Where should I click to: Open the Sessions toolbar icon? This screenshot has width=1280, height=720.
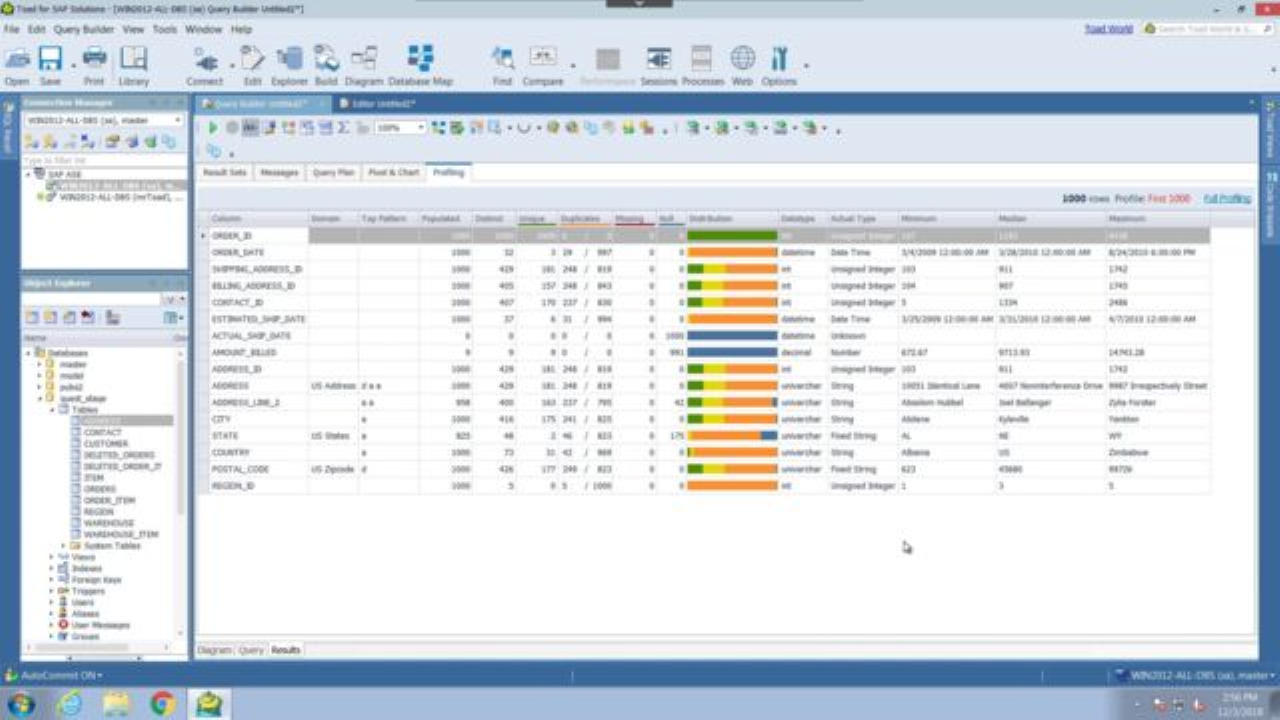coord(658,59)
